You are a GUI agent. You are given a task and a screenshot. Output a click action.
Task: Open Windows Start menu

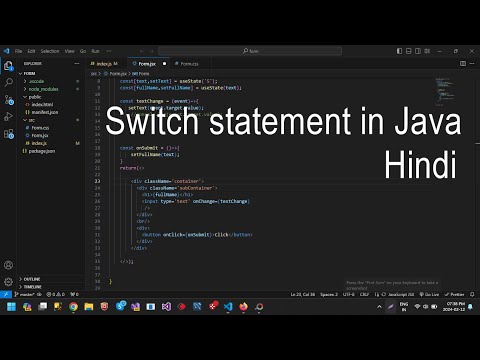coord(11,307)
